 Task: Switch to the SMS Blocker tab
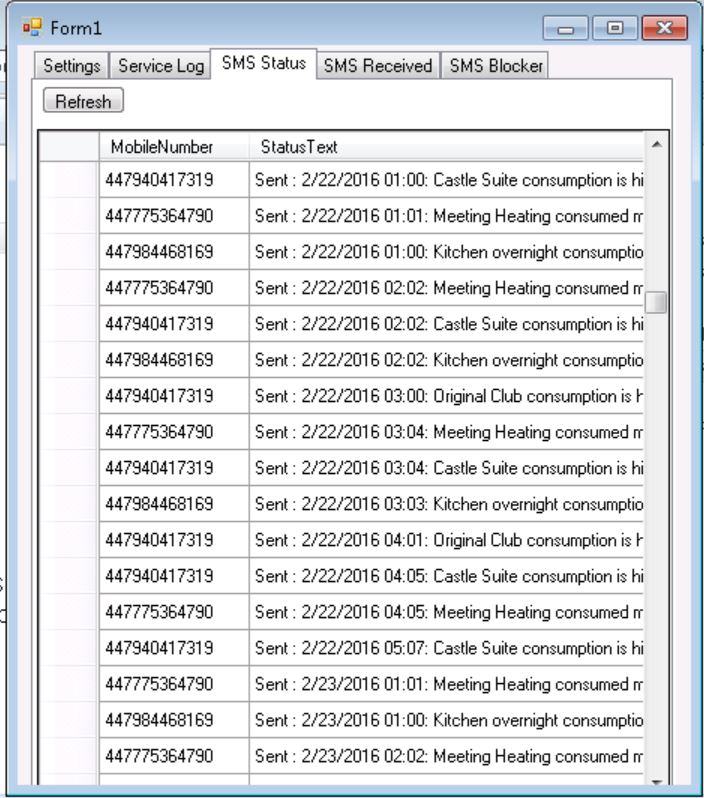[x=496, y=66]
